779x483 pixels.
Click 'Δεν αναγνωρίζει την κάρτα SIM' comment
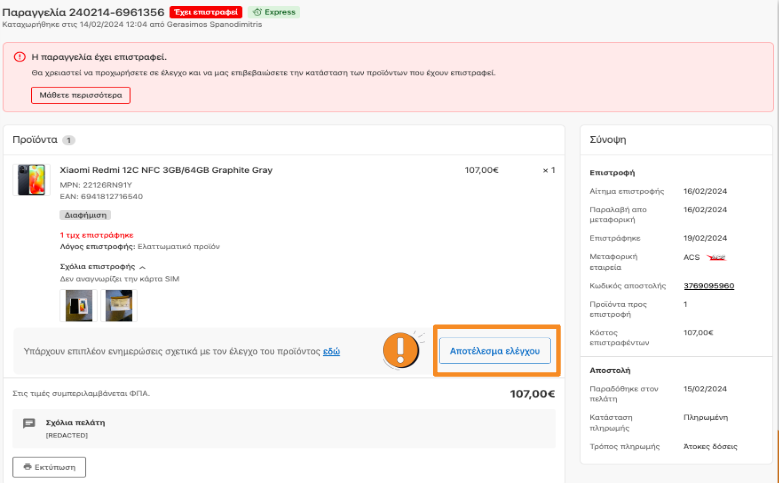click(119, 279)
